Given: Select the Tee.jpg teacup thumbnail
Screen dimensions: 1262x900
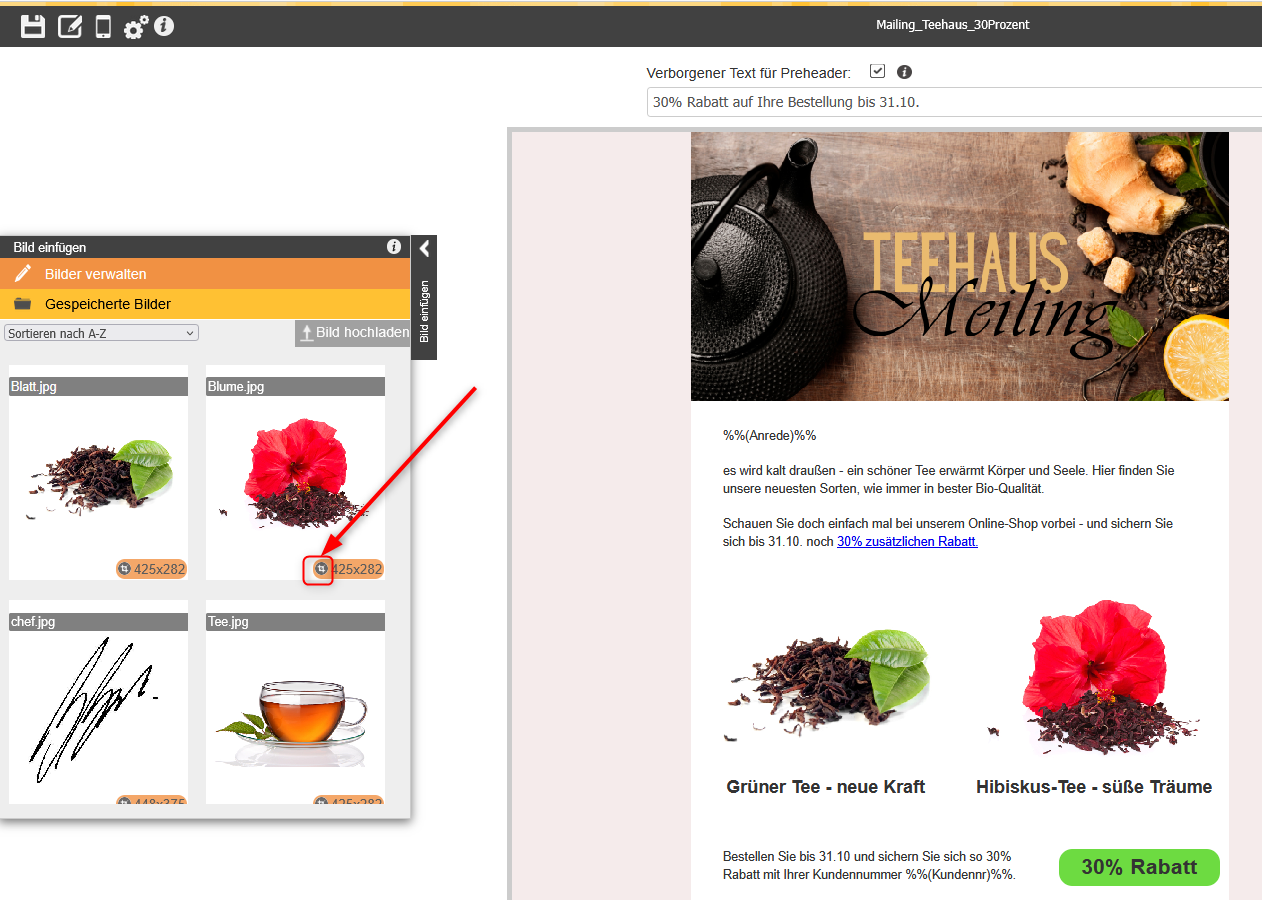Looking at the screenshot, I should pyautogui.click(x=295, y=710).
